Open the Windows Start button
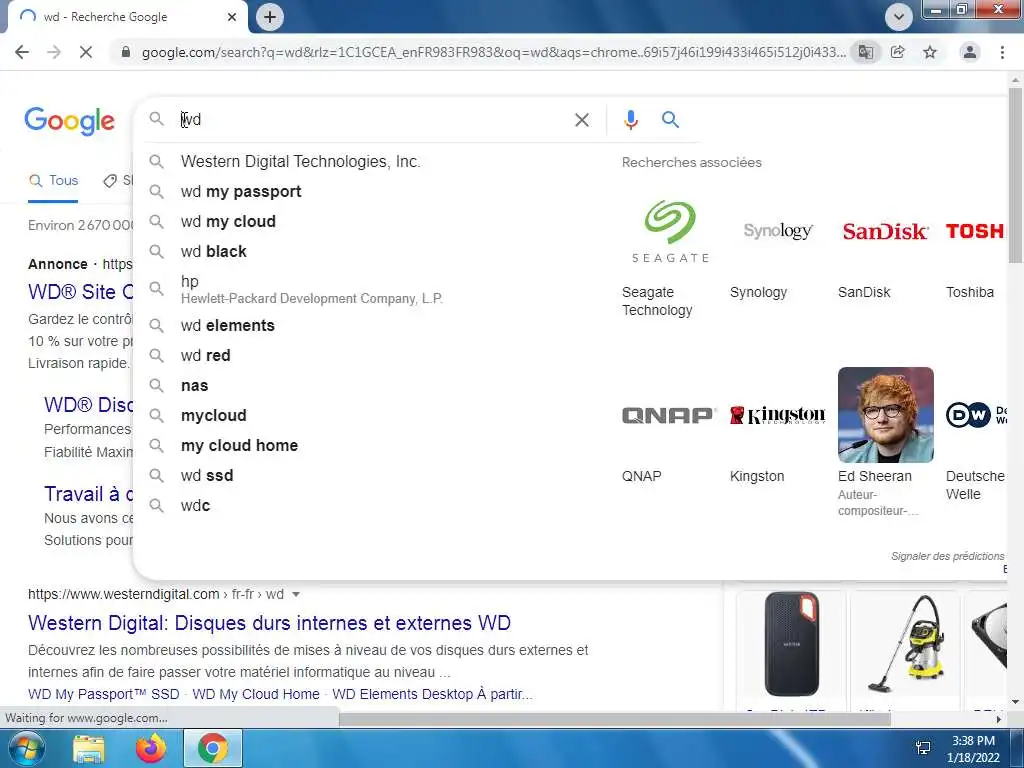 (25, 748)
